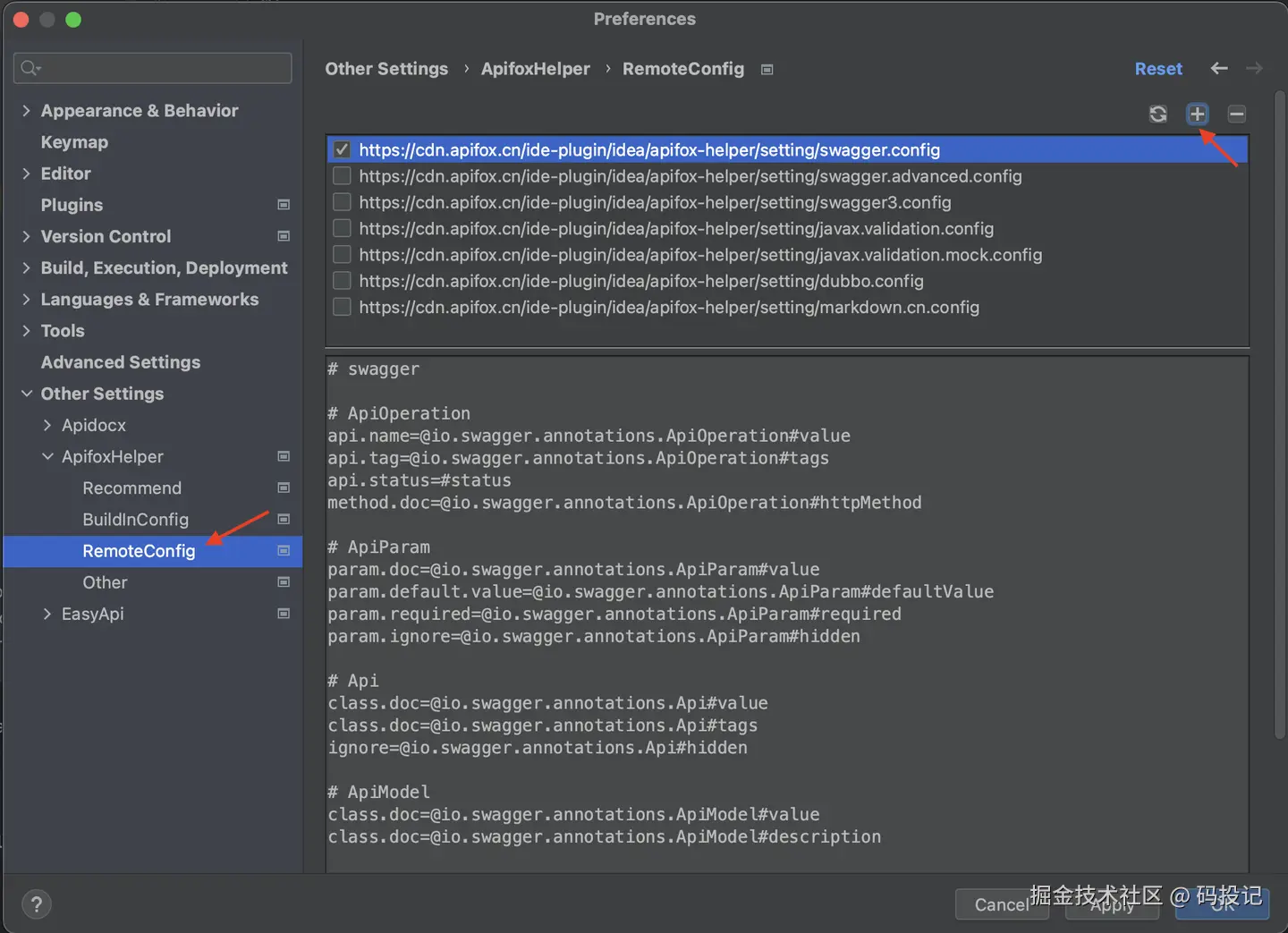1288x933 pixels.
Task: Click the project-level icon beside Version Control
Action: [284, 236]
